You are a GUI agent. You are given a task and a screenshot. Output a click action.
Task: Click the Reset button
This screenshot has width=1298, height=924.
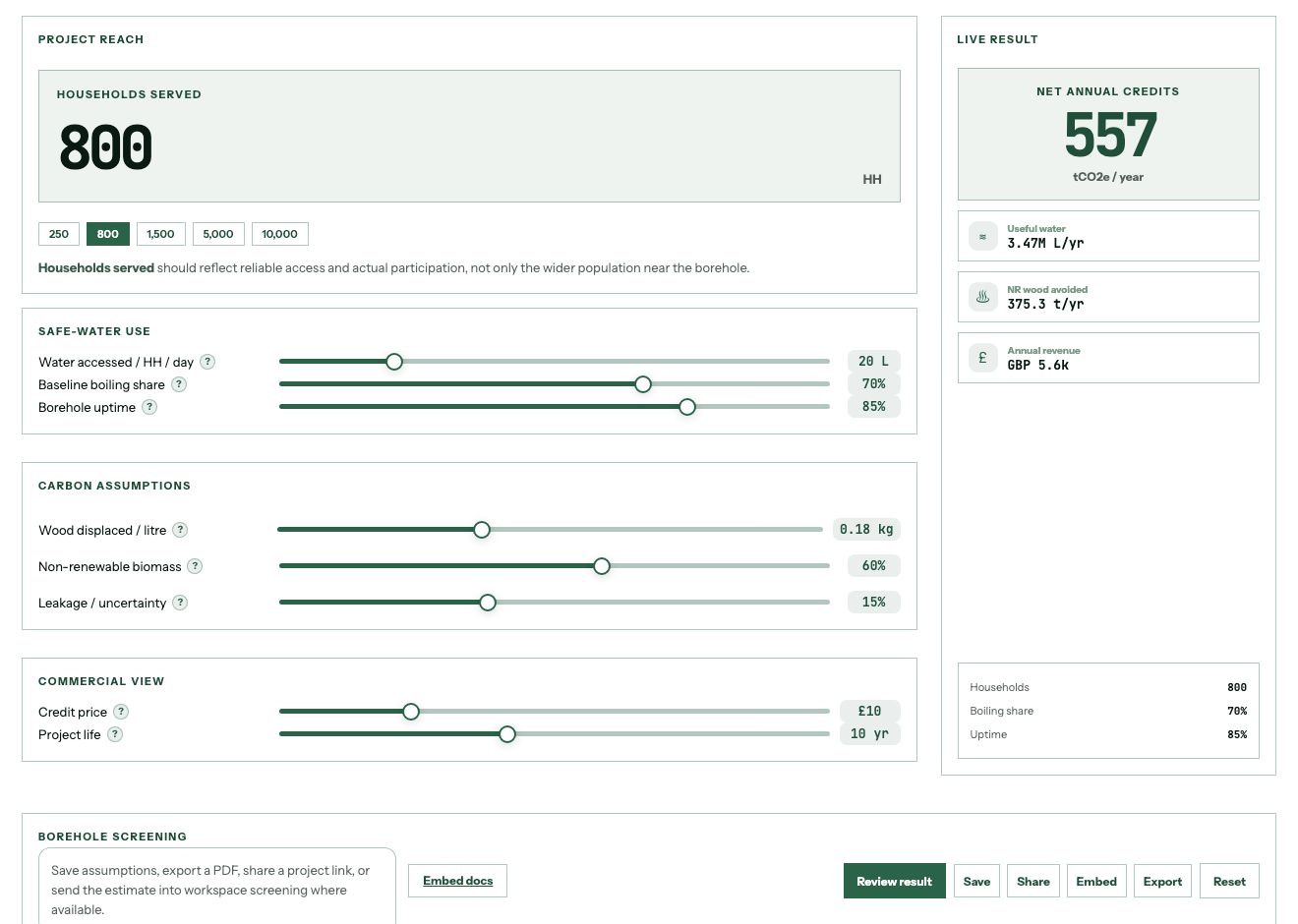(1229, 882)
